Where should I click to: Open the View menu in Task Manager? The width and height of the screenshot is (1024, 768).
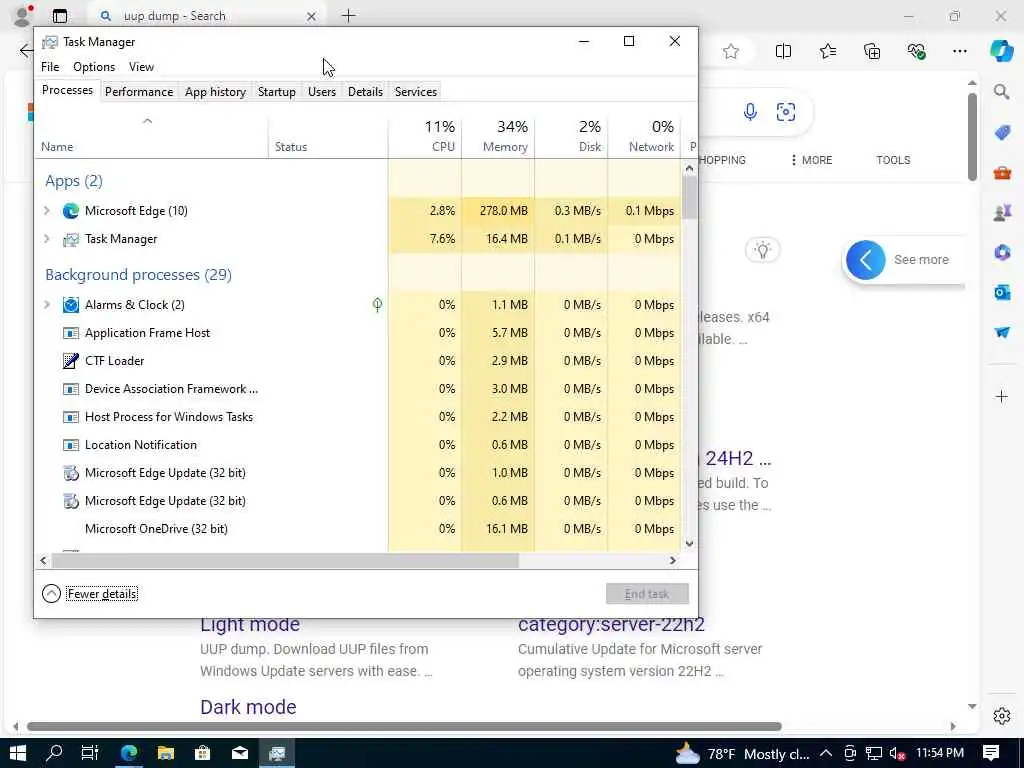coord(141,67)
